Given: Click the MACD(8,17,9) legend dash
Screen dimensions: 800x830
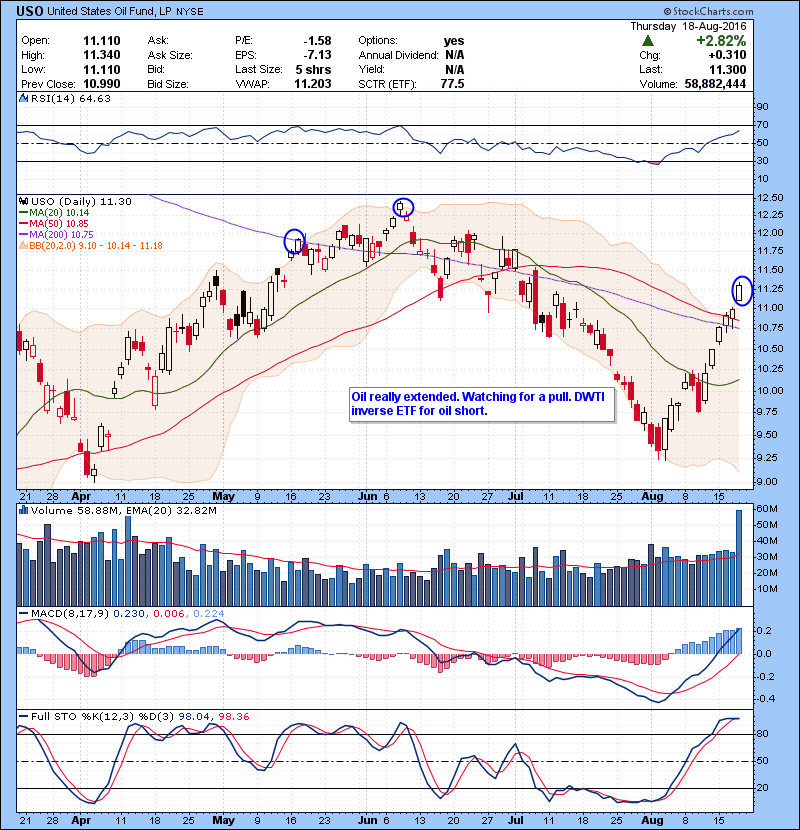Looking at the screenshot, I should click(x=23, y=614).
